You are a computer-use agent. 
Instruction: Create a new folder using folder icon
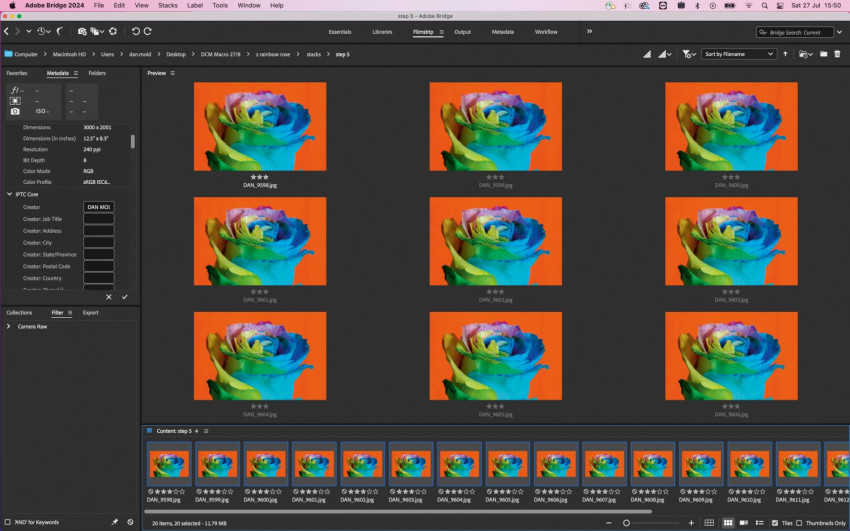[823, 54]
